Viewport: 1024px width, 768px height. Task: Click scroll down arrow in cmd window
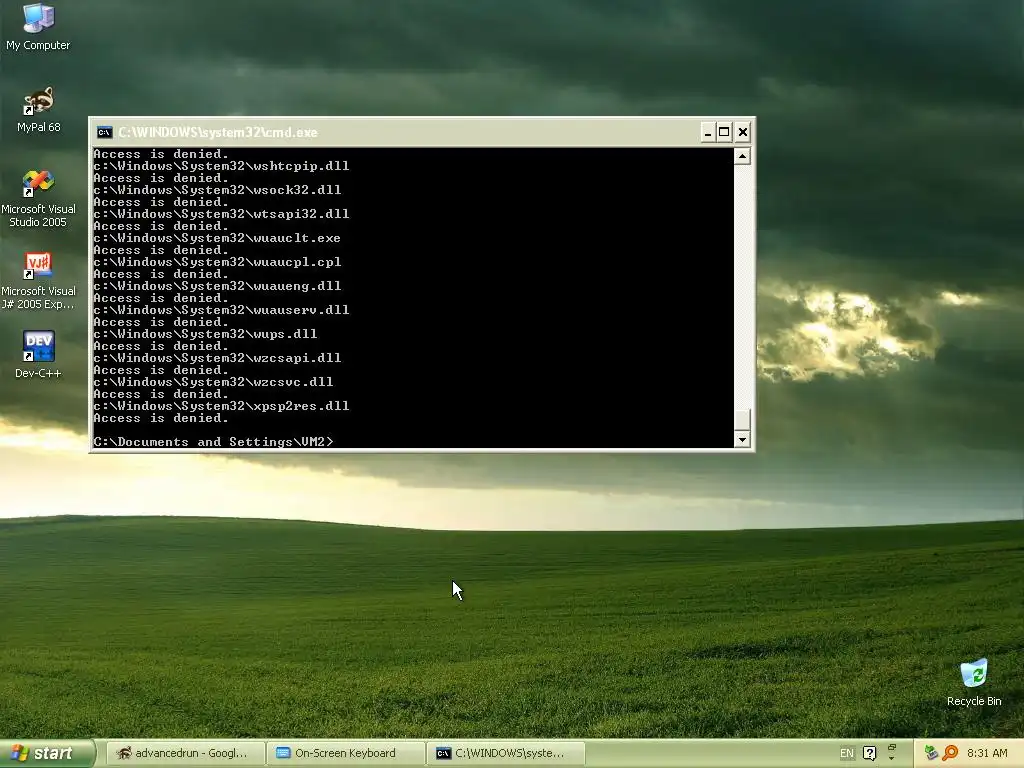(742, 440)
